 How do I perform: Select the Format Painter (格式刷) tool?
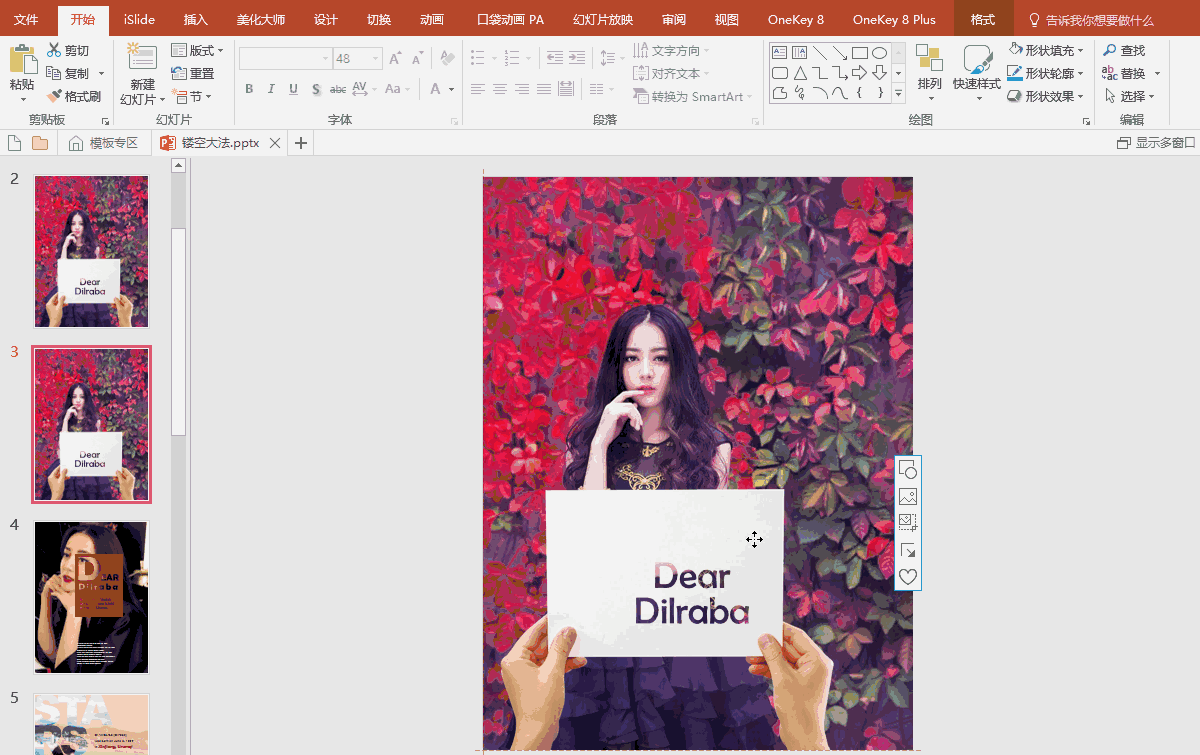[x=55, y=96]
